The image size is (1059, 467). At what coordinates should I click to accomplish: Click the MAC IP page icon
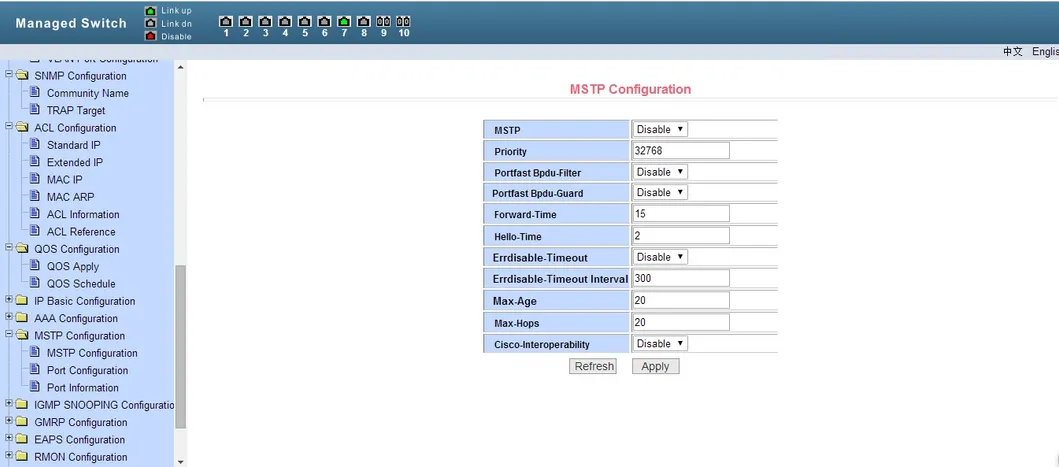point(35,179)
